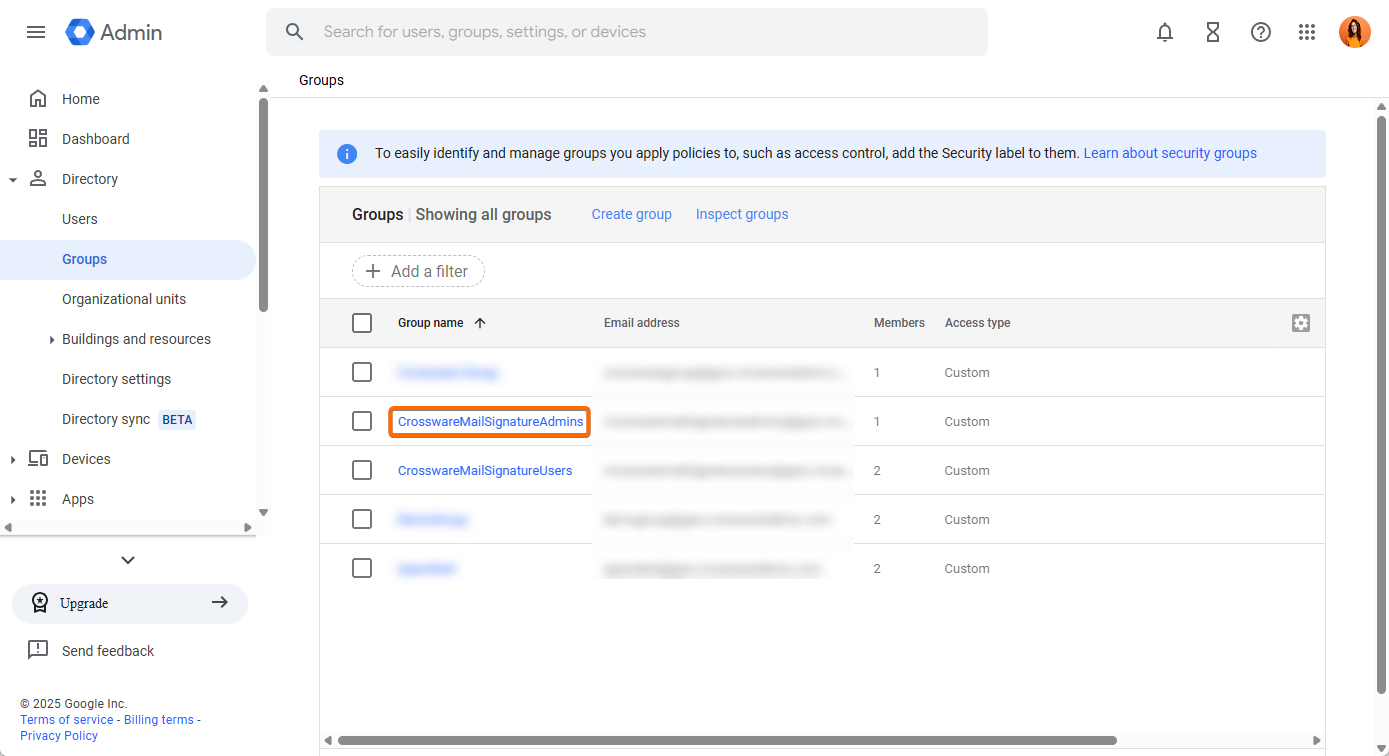Viewport: 1389px width, 756px height.
Task: Tick the CrosswareMailSignatureAdmins row checkbox
Action: pyautogui.click(x=362, y=421)
